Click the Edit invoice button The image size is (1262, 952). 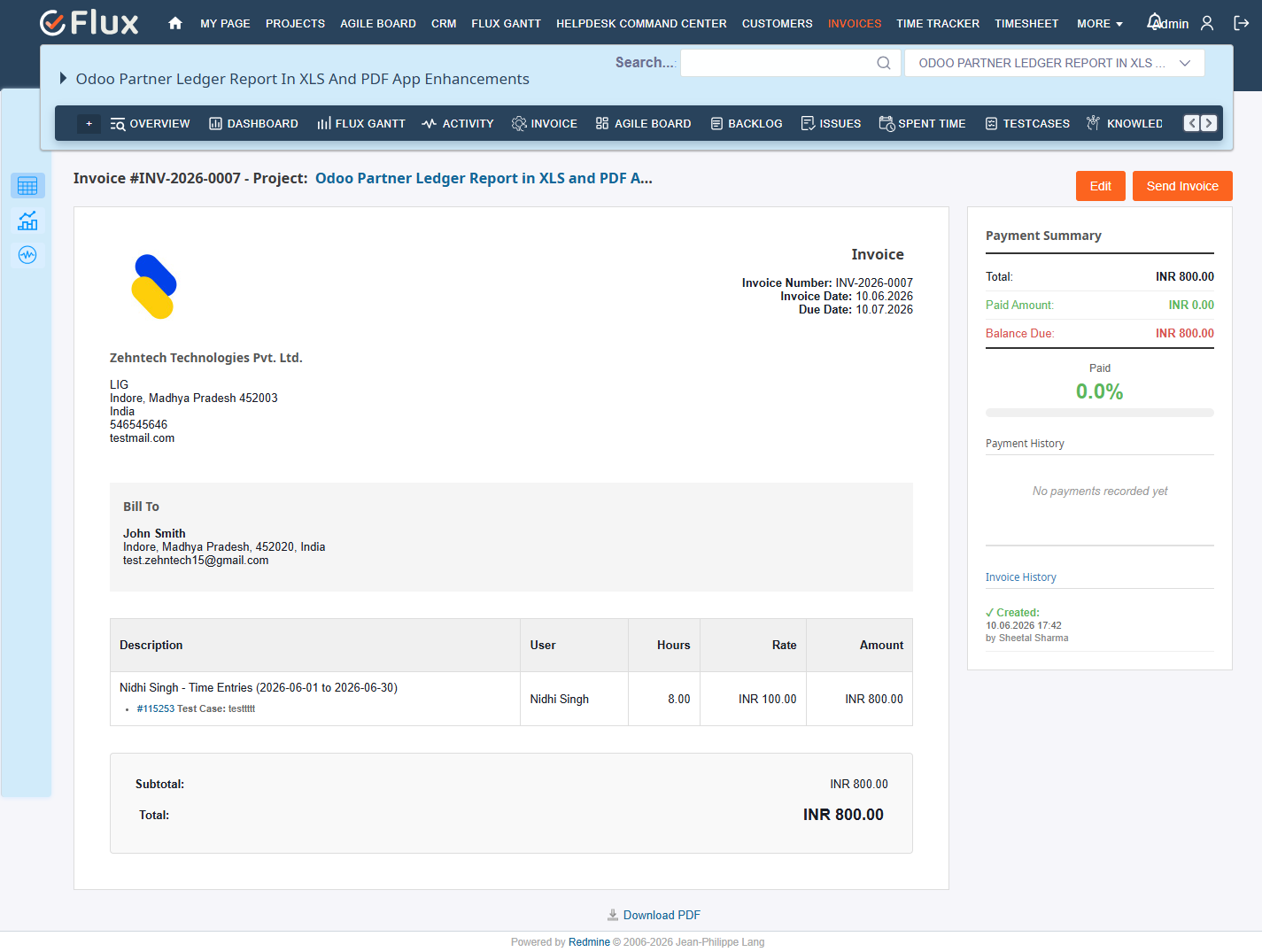(1101, 186)
